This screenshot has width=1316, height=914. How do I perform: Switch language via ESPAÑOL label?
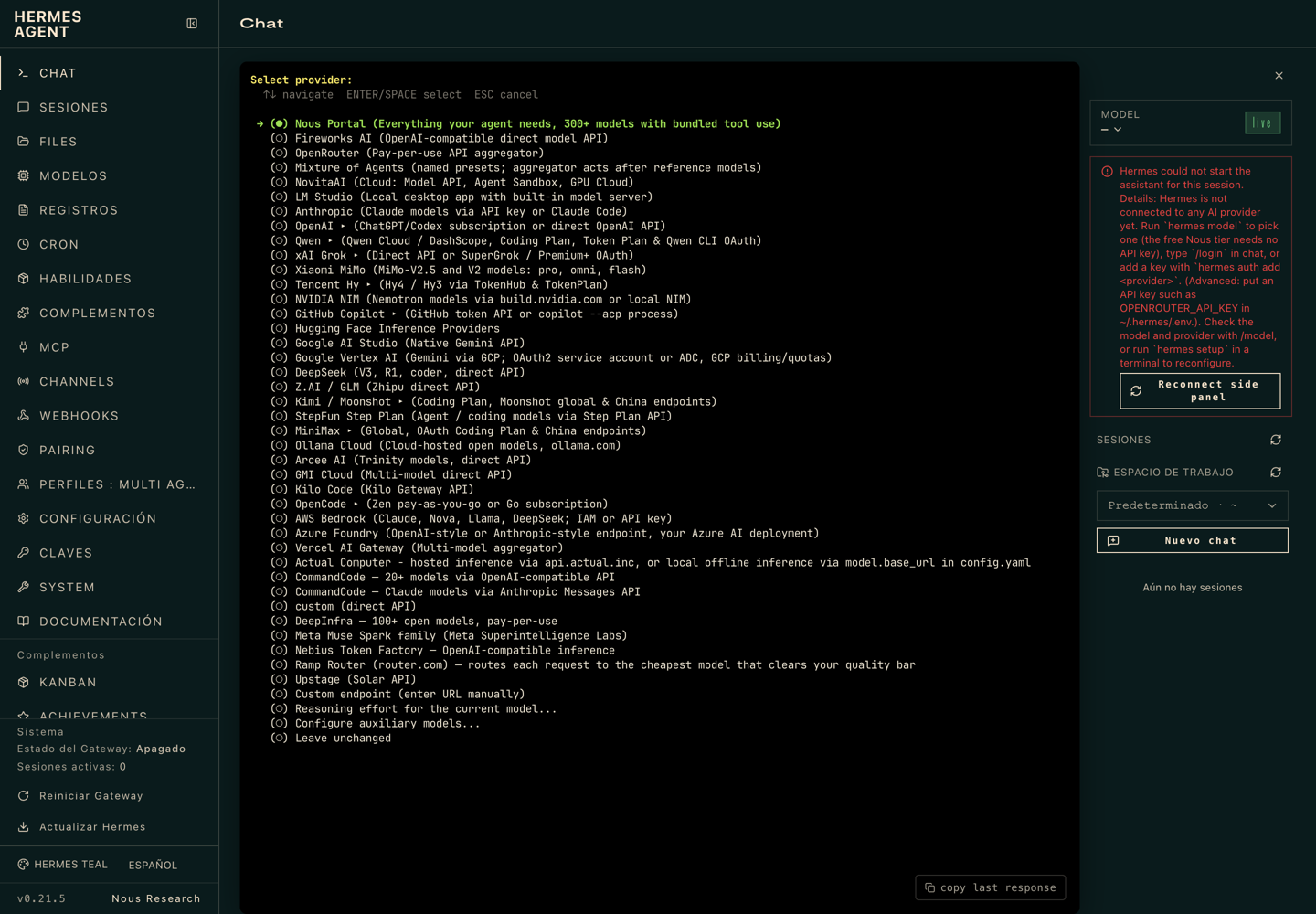(x=153, y=865)
